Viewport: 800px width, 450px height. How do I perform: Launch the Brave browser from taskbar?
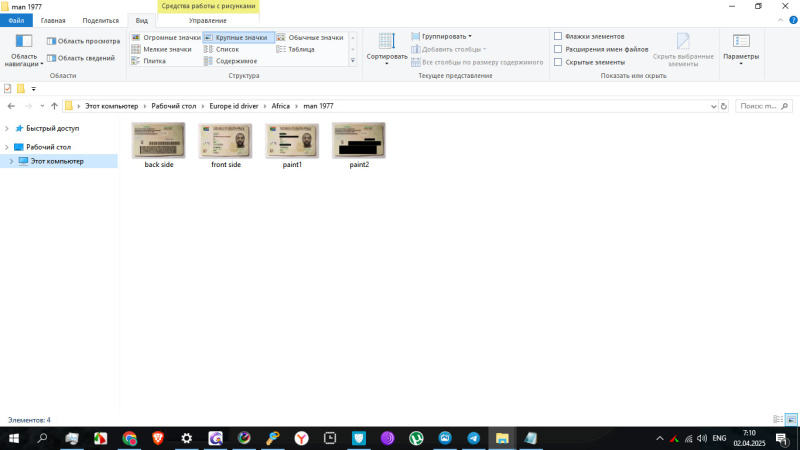(158, 438)
